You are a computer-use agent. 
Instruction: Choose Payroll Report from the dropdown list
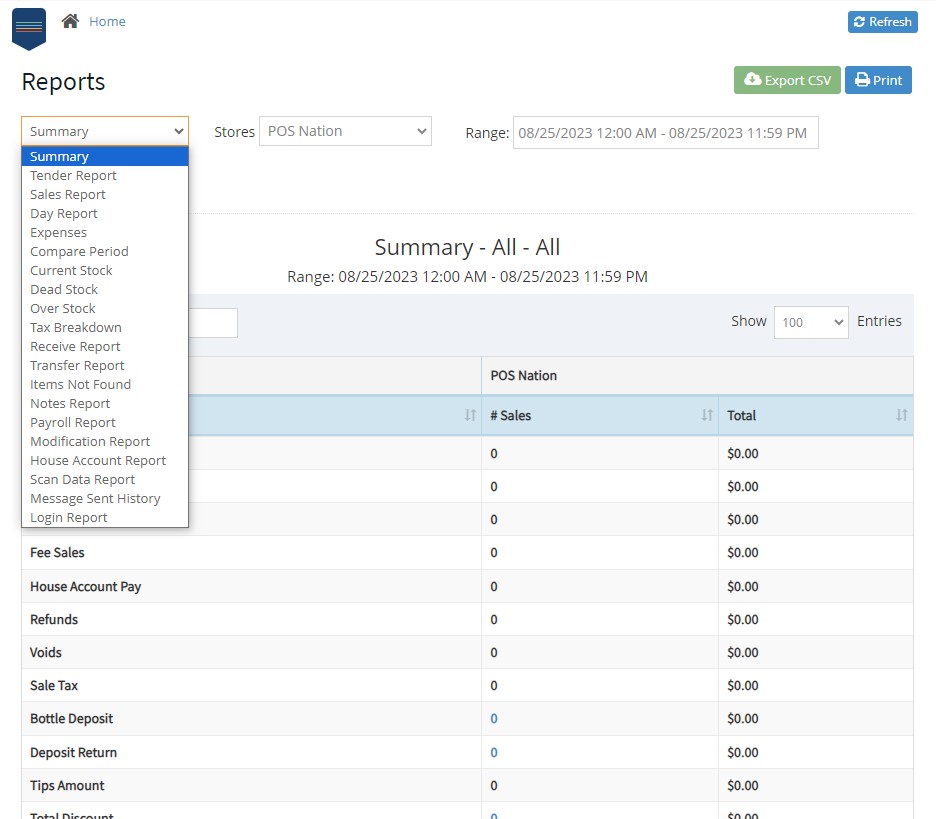coord(72,422)
